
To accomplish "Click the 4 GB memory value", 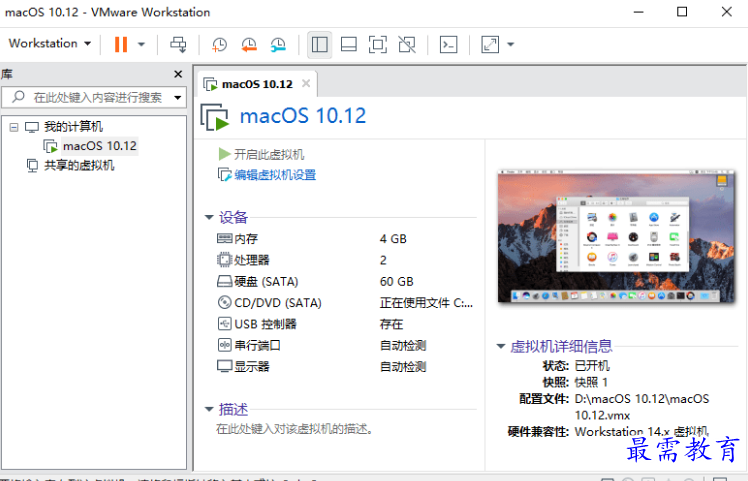I will coord(393,239).
